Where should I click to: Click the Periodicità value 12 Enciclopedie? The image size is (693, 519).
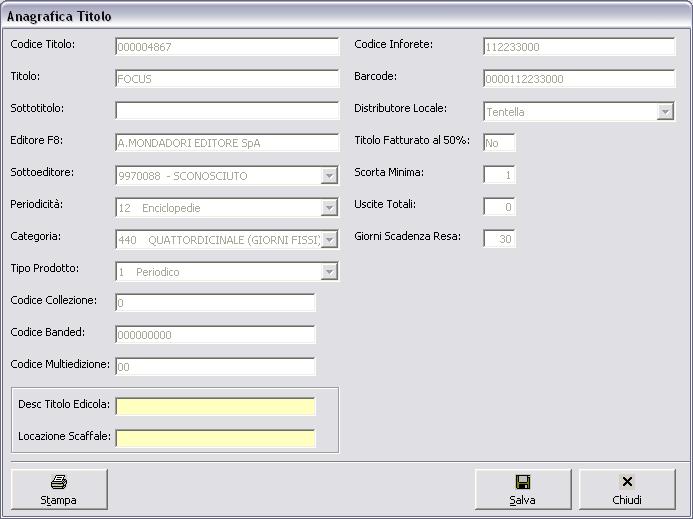click(x=160, y=208)
